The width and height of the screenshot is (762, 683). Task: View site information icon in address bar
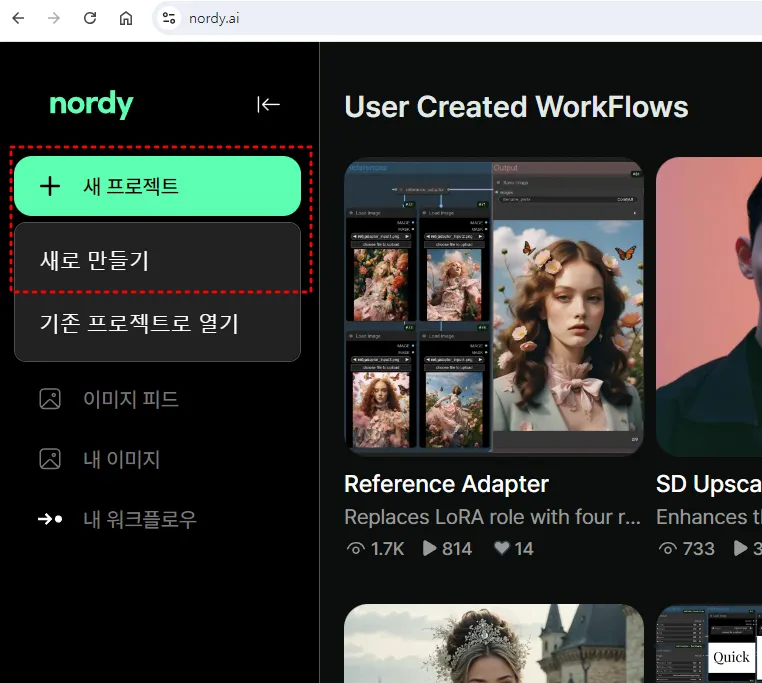pyautogui.click(x=169, y=18)
